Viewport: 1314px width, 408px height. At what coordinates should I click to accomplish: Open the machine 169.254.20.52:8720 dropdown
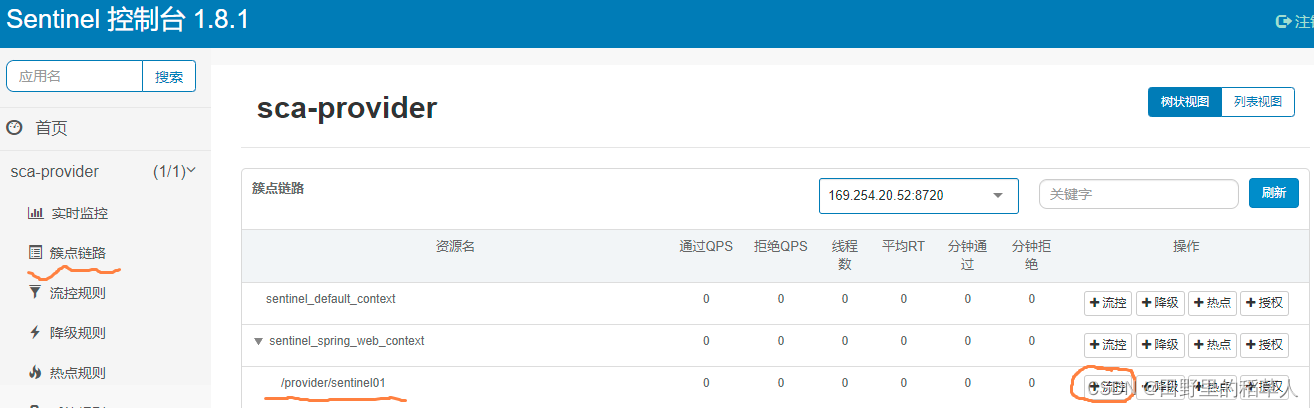point(918,195)
